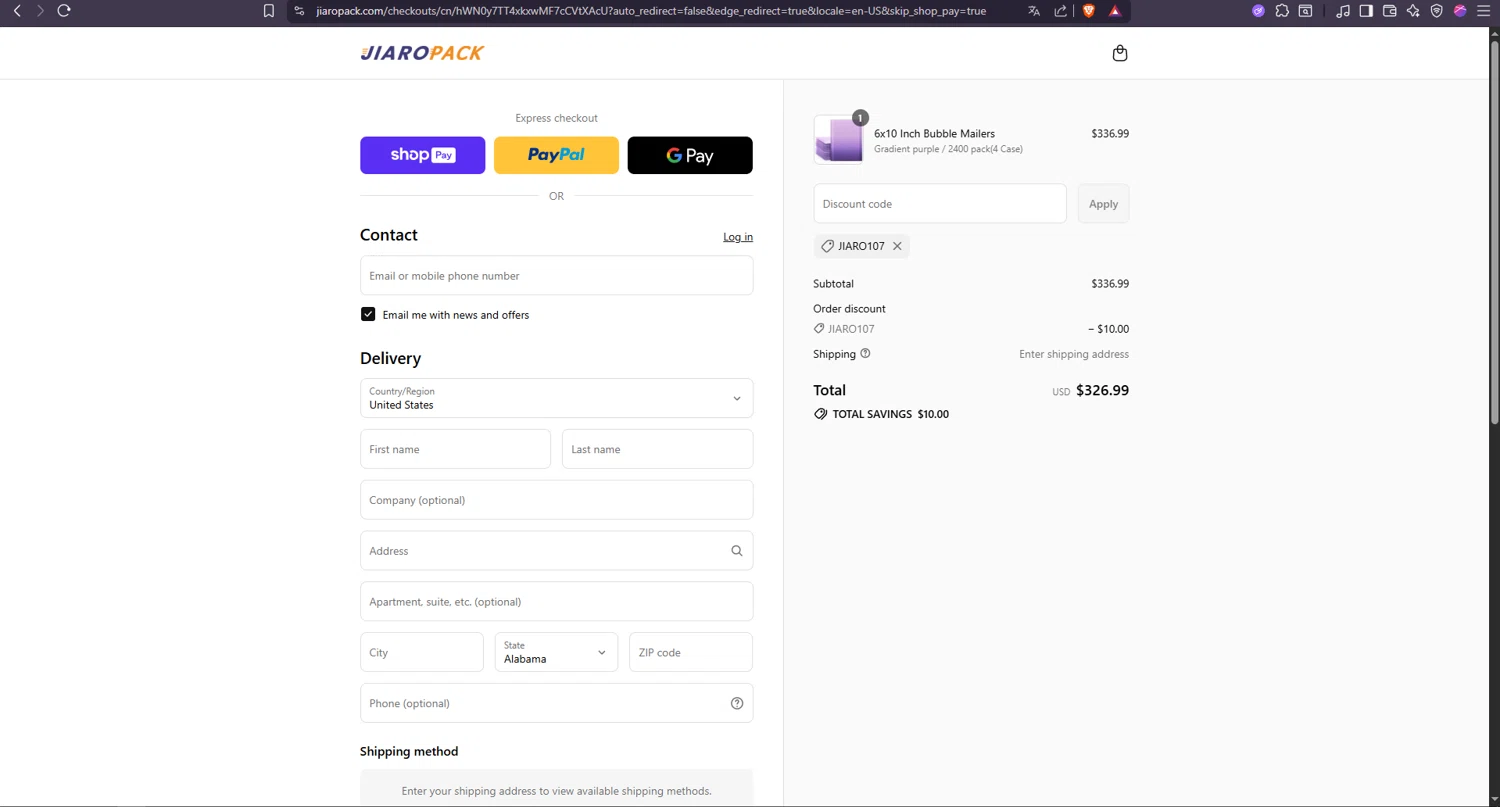This screenshot has width=1500, height=807.
Task: Click the Apartment, suite, etc. field
Action: click(x=556, y=601)
